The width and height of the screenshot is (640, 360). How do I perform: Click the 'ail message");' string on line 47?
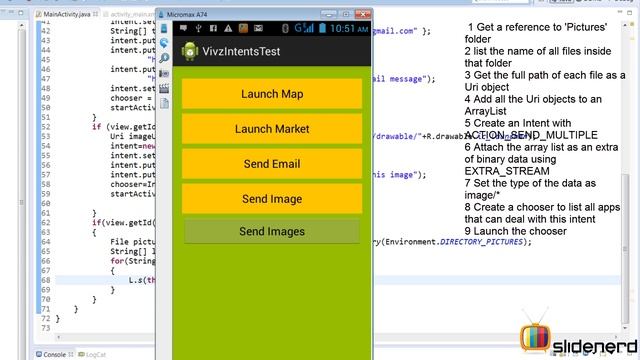coord(404,79)
